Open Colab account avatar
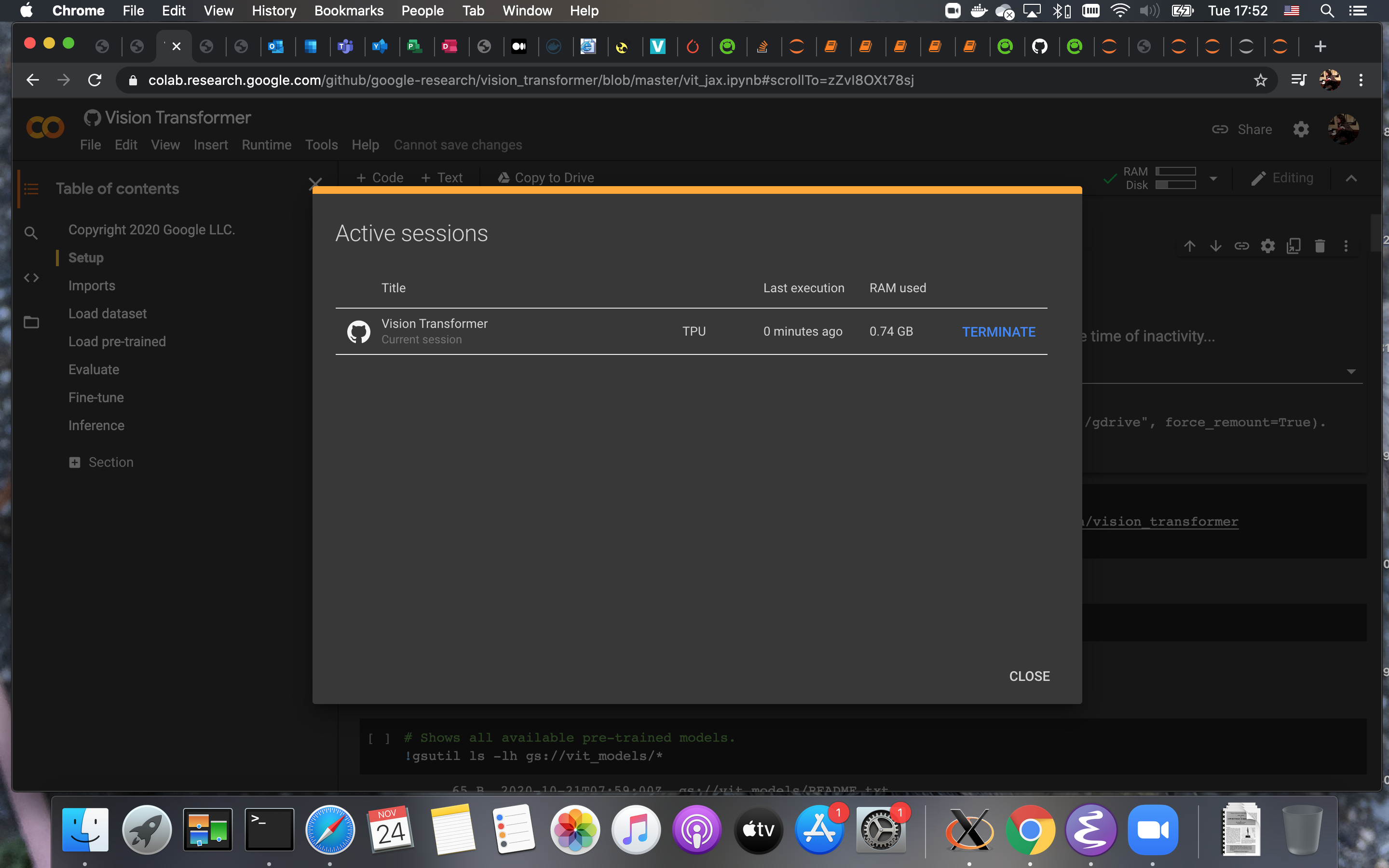This screenshot has height=868, width=1389. pyautogui.click(x=1343, y=129)
